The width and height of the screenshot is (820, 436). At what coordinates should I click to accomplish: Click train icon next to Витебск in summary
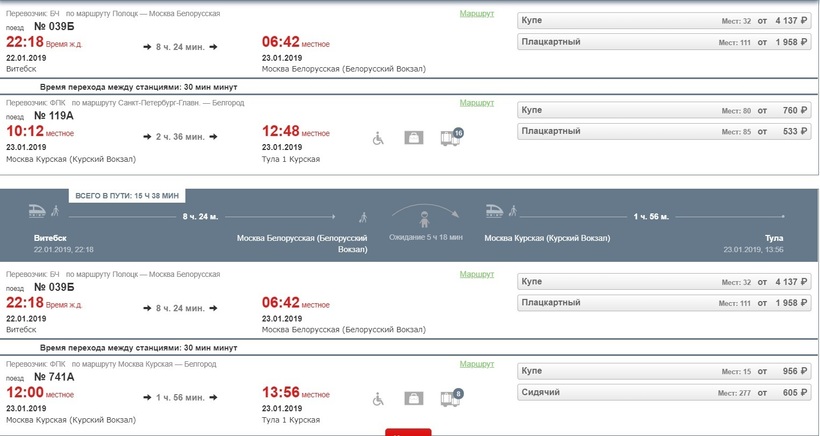(x=37, y=211)
